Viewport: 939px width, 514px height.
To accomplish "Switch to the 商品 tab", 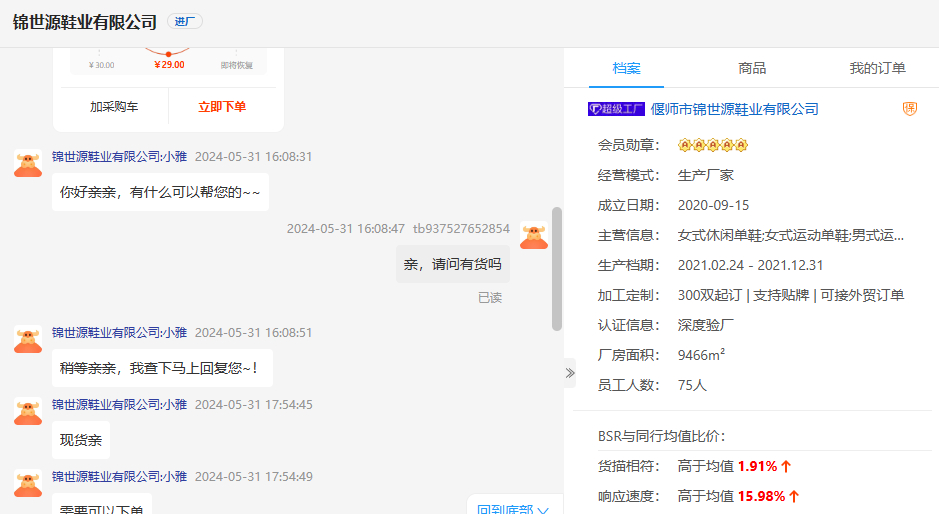I will [752, 68].
